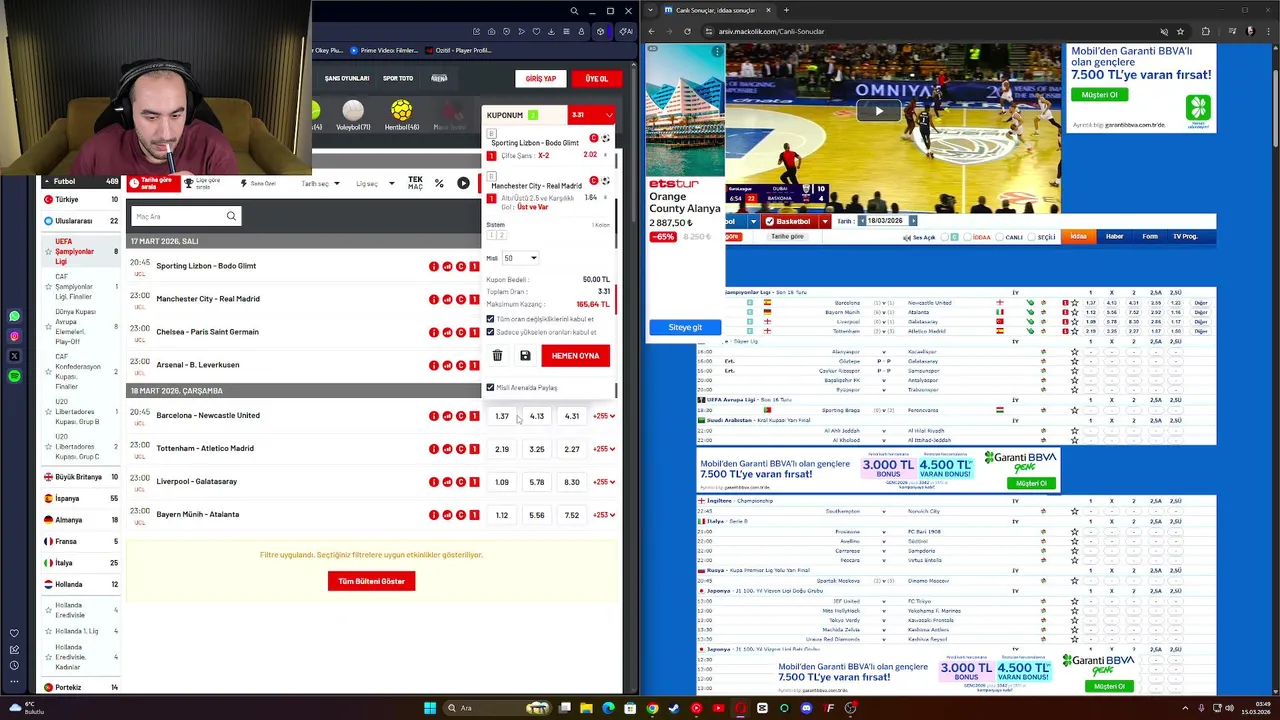Toggle 'Sadece yükselen oranları kabul et' checkbox

click(490, 332)
